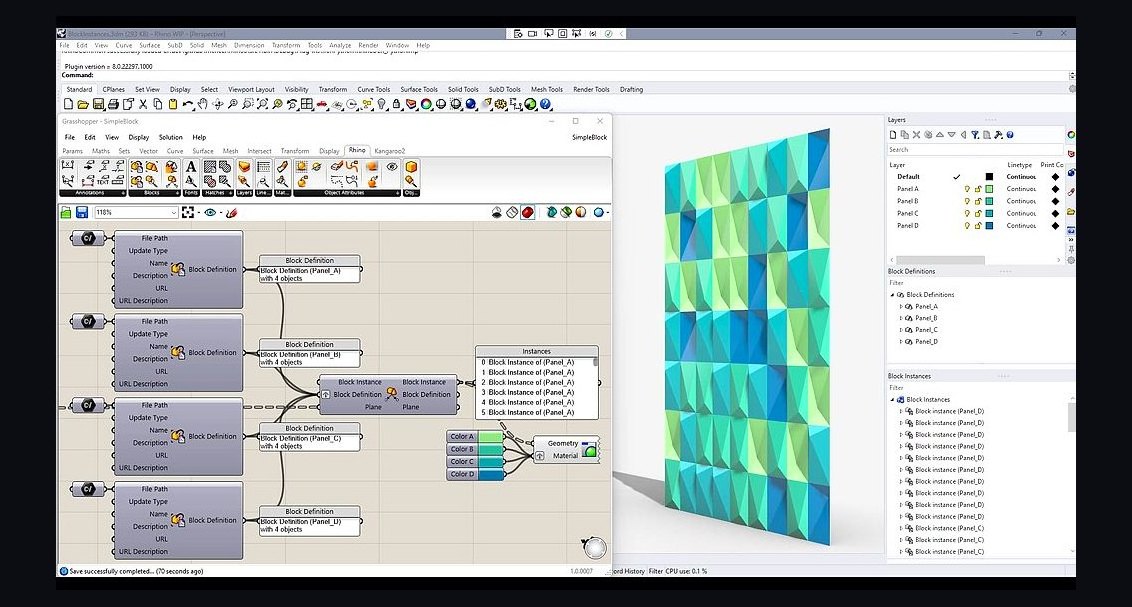Click the red shaded preview icon in Grasshopper
Viewport: 1132px width, 607px height.
coord(528,212)
